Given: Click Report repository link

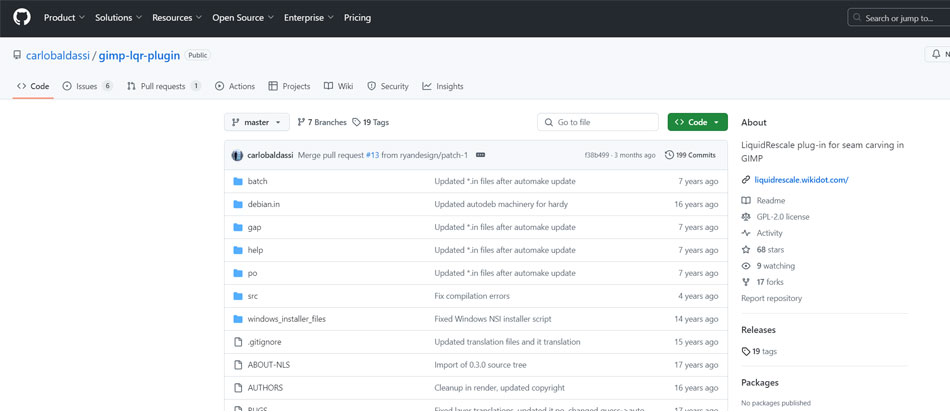Looking at the screenshot, I should [x=771, y=299].
